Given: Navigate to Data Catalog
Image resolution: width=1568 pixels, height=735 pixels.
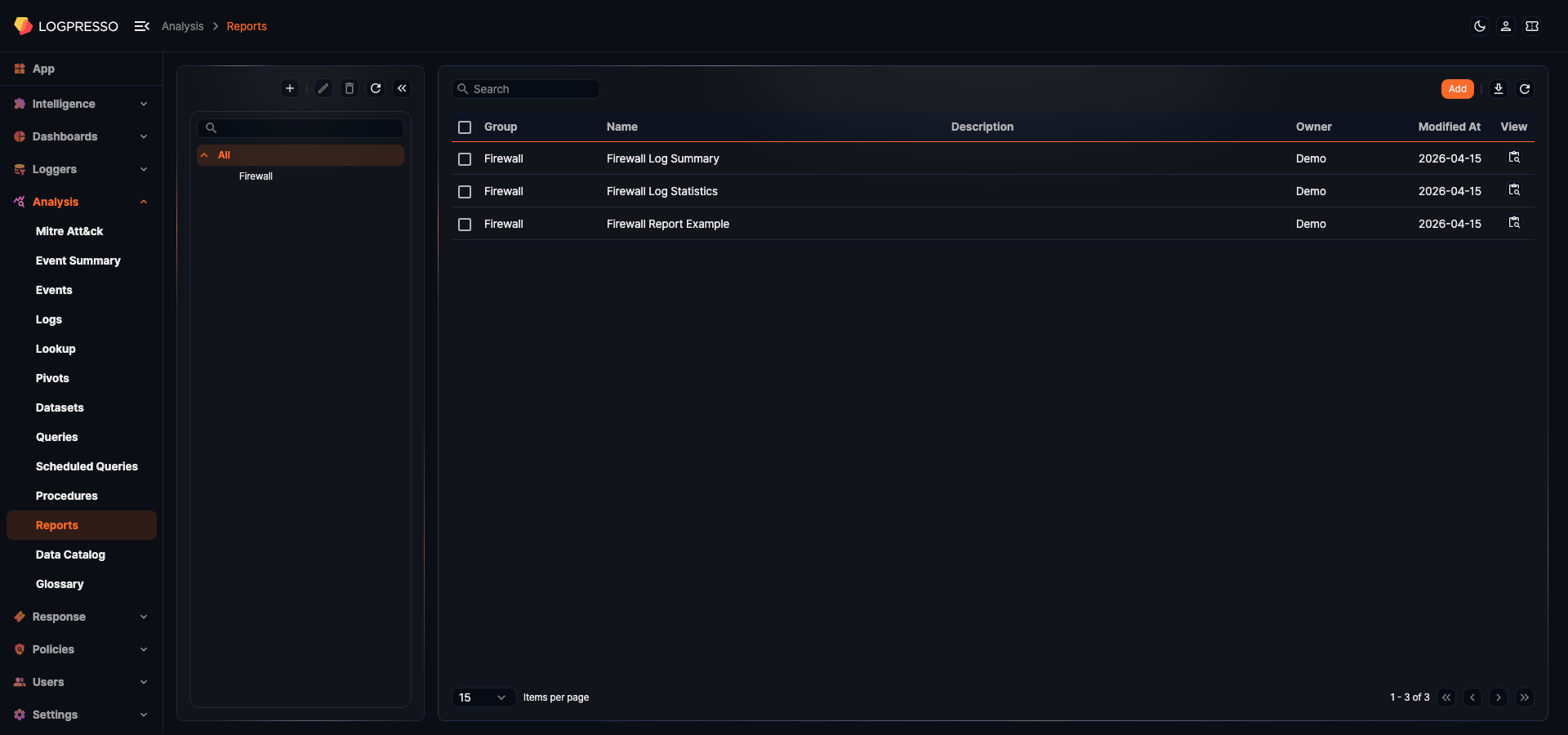Looking at the screenshot, I should pyautogui.click(x=70, y=555).
